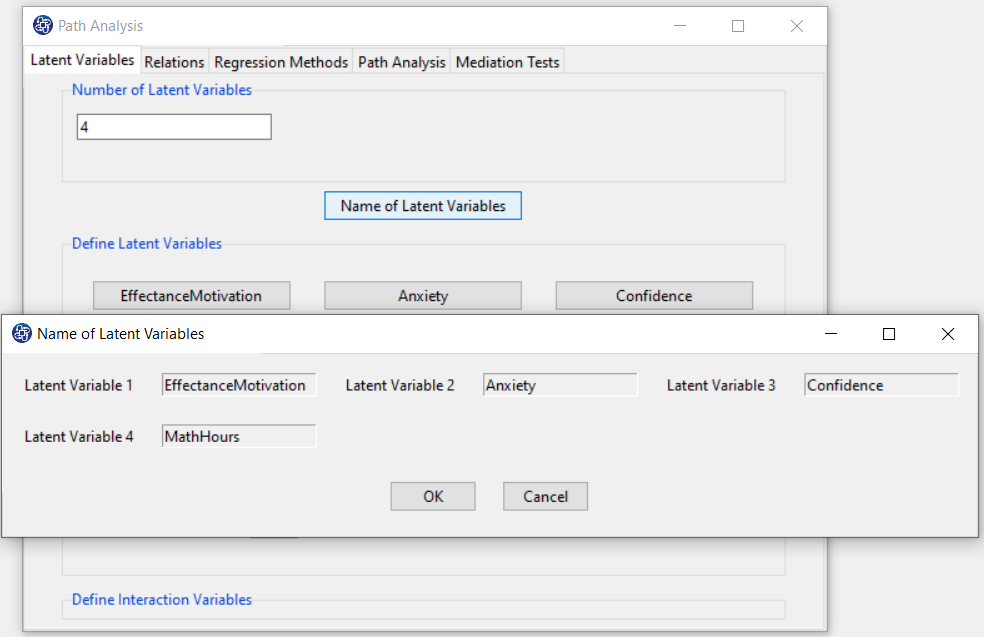984x637 pixels.
Task: Maximize the Name of Latent Variables dialog
Action: point(889,334)
